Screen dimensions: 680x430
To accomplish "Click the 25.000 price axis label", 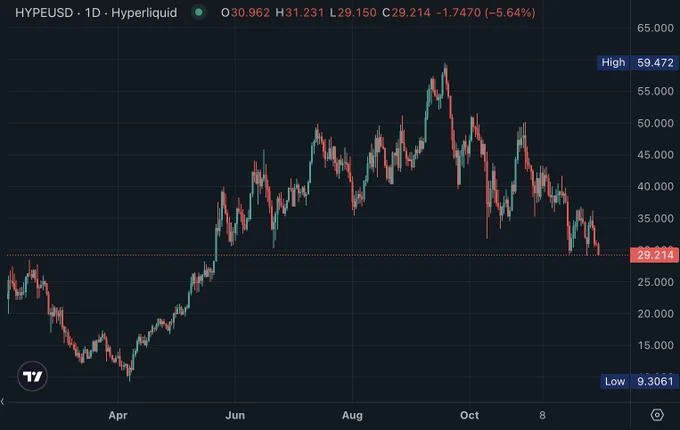I will [x=655, y=282].
